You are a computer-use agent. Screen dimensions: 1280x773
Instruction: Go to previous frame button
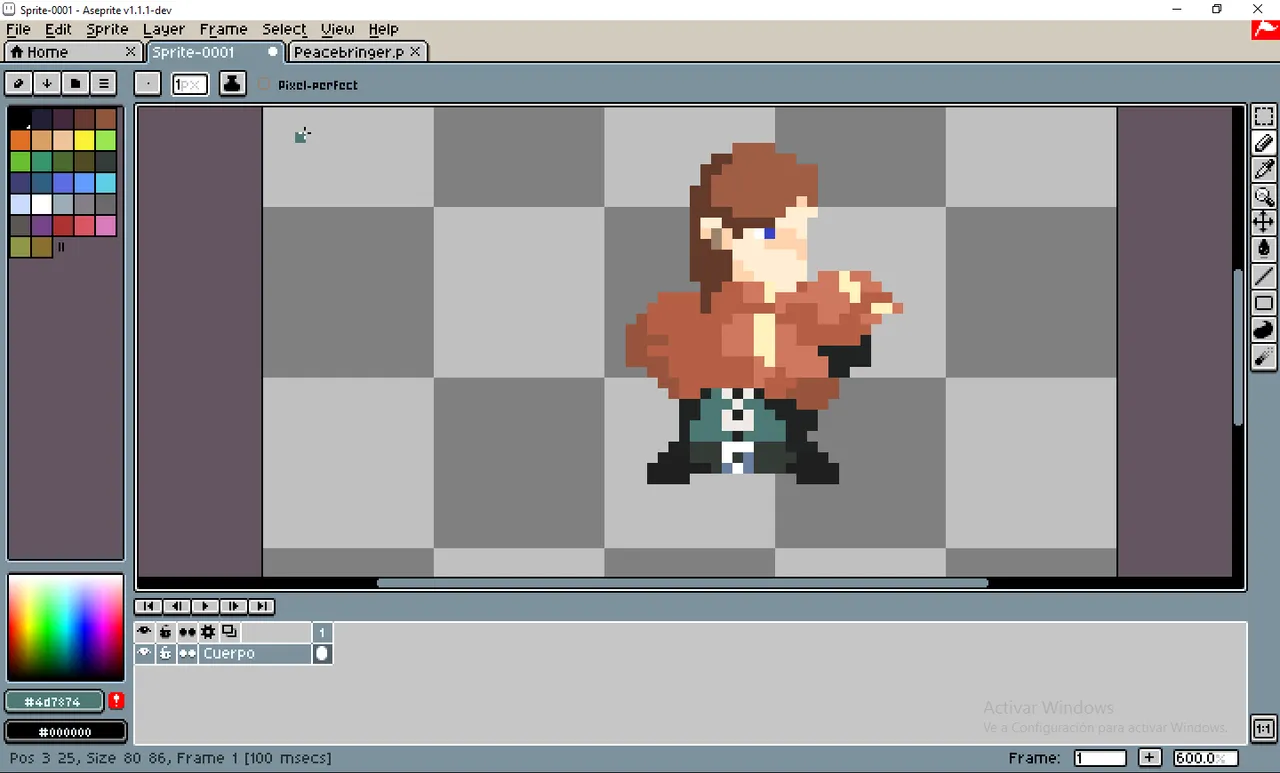(176, 606)
